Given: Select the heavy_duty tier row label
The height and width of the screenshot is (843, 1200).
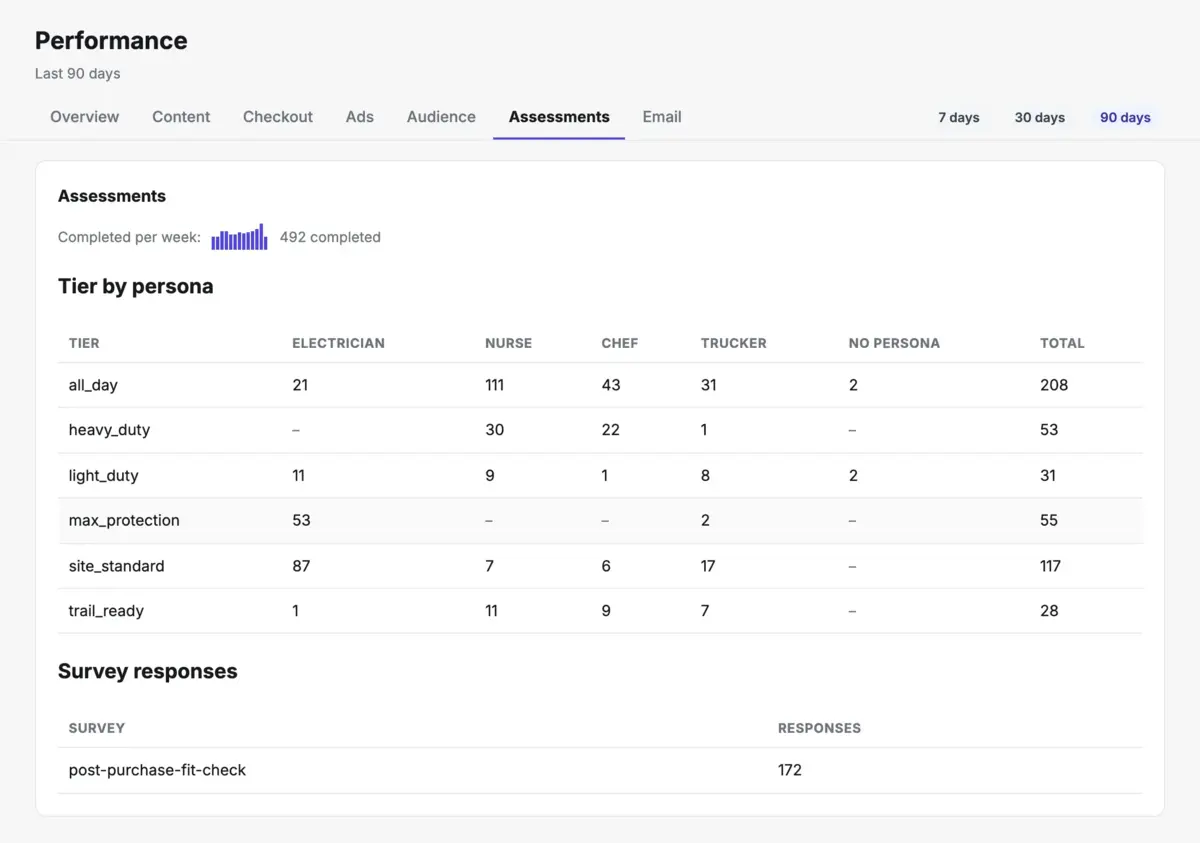Looking at the screenshot, I should (109, 430).
